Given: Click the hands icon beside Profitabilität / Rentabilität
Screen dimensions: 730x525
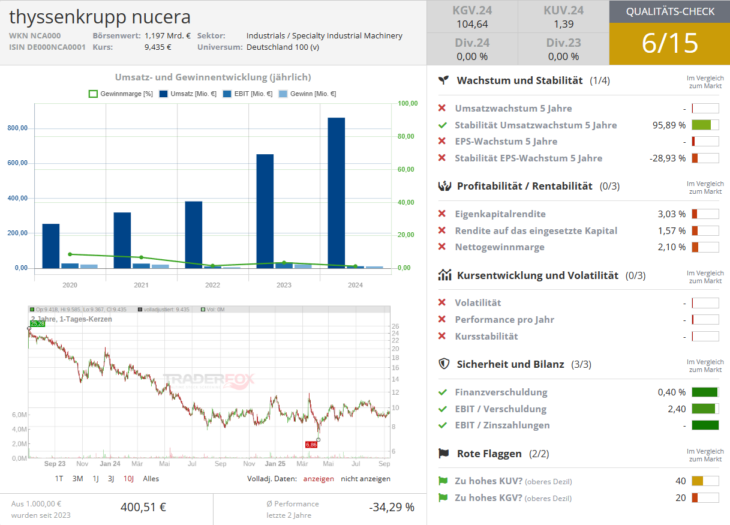Looking at the screenshot, I should tap(445, 186).
